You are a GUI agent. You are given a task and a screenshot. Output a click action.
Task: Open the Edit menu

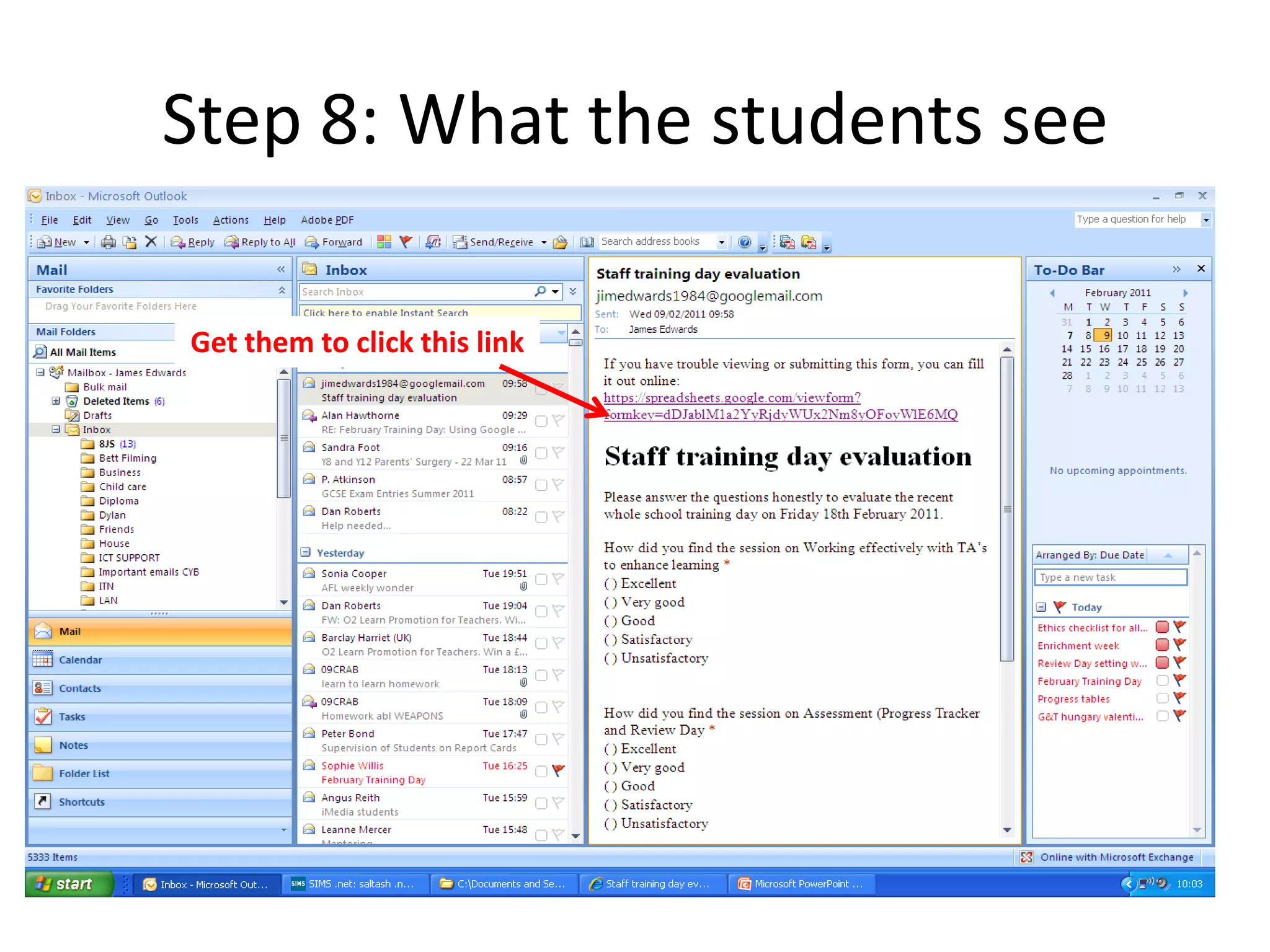(82, 220)
